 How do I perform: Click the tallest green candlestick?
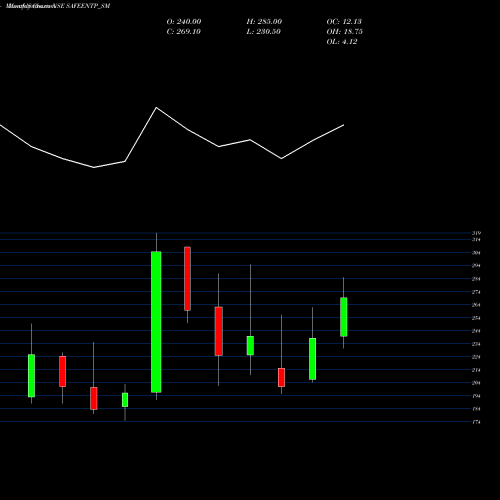[156, 322]
